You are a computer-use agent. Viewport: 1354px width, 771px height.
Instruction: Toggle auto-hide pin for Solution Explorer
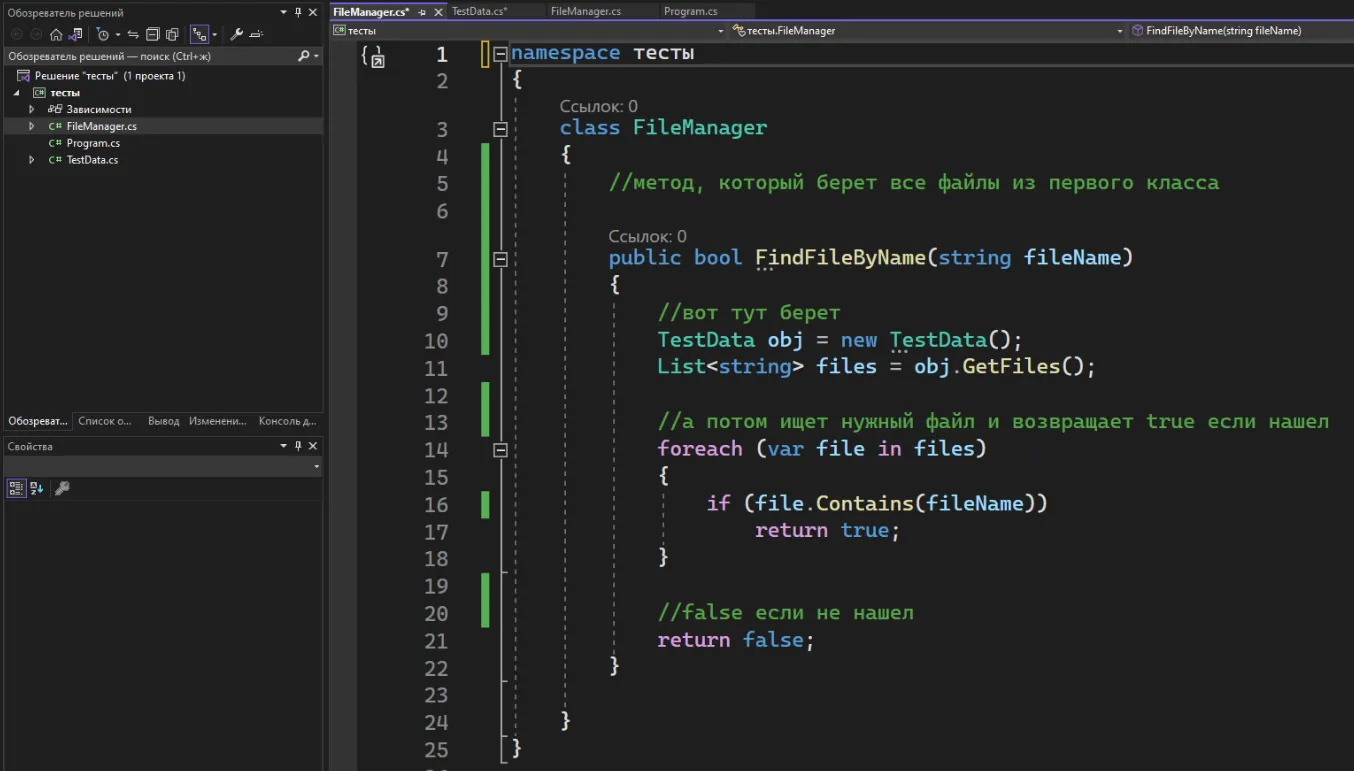[x=298, y=13]
